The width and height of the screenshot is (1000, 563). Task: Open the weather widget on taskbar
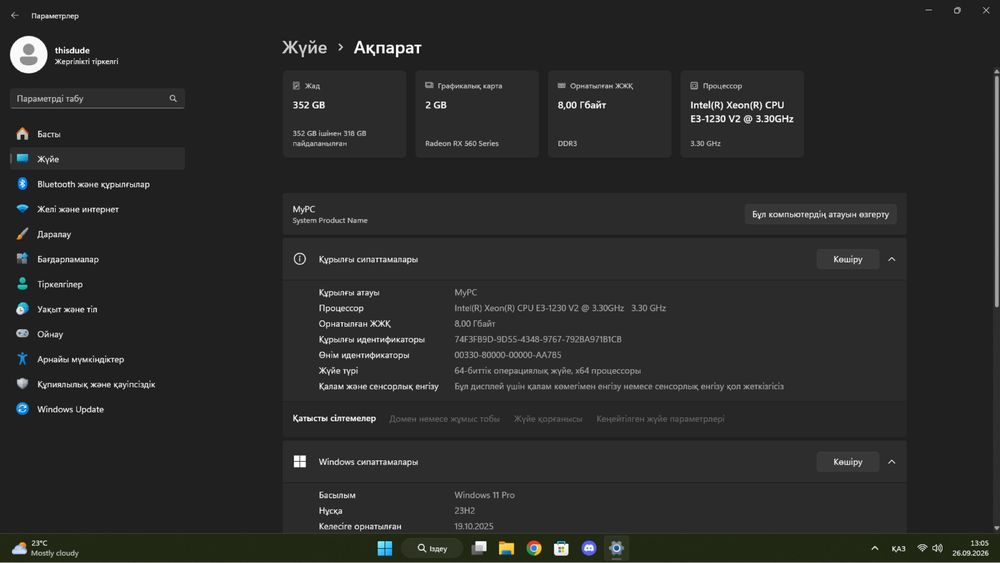[46, 548]
